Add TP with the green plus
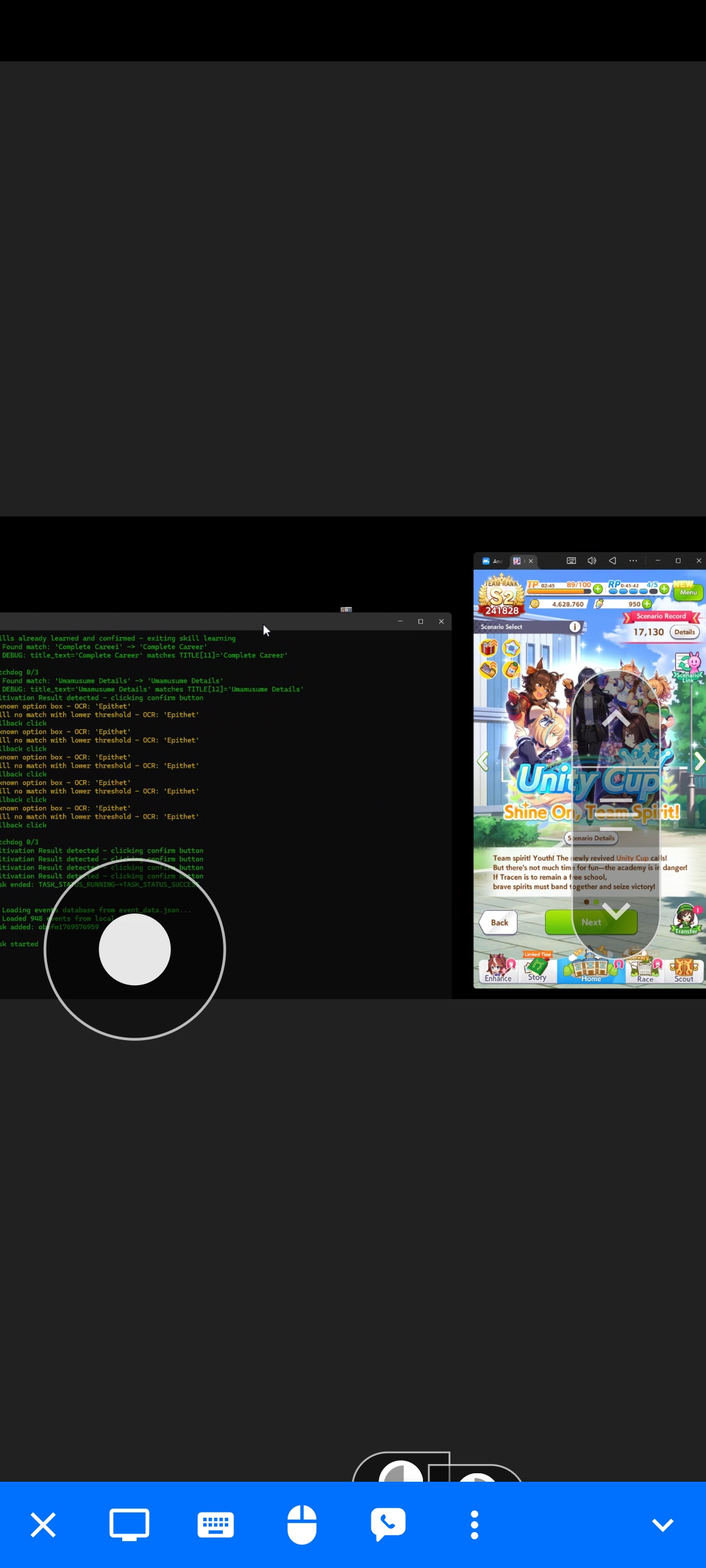 (x=597, y=589)
